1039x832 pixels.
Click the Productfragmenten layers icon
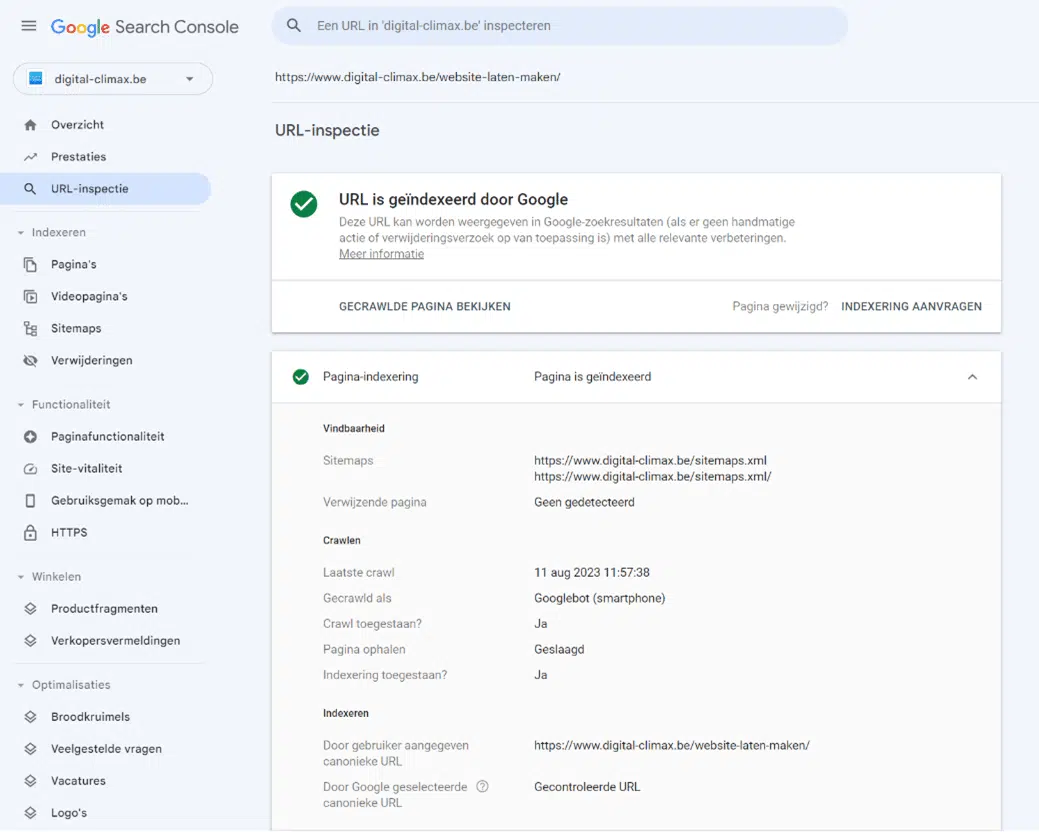[30, 609]
